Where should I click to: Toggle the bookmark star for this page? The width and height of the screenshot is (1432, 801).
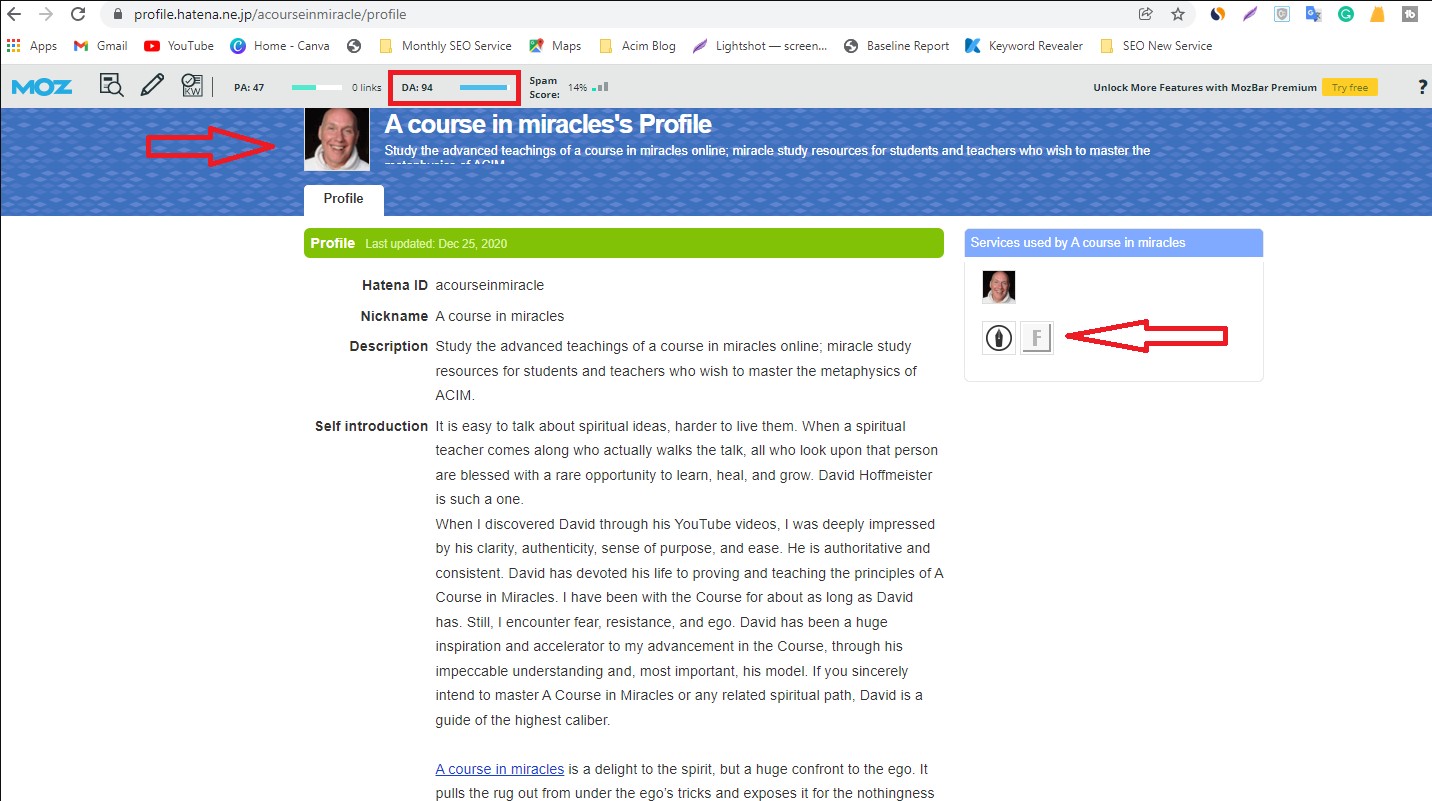tap(1178, 14)
